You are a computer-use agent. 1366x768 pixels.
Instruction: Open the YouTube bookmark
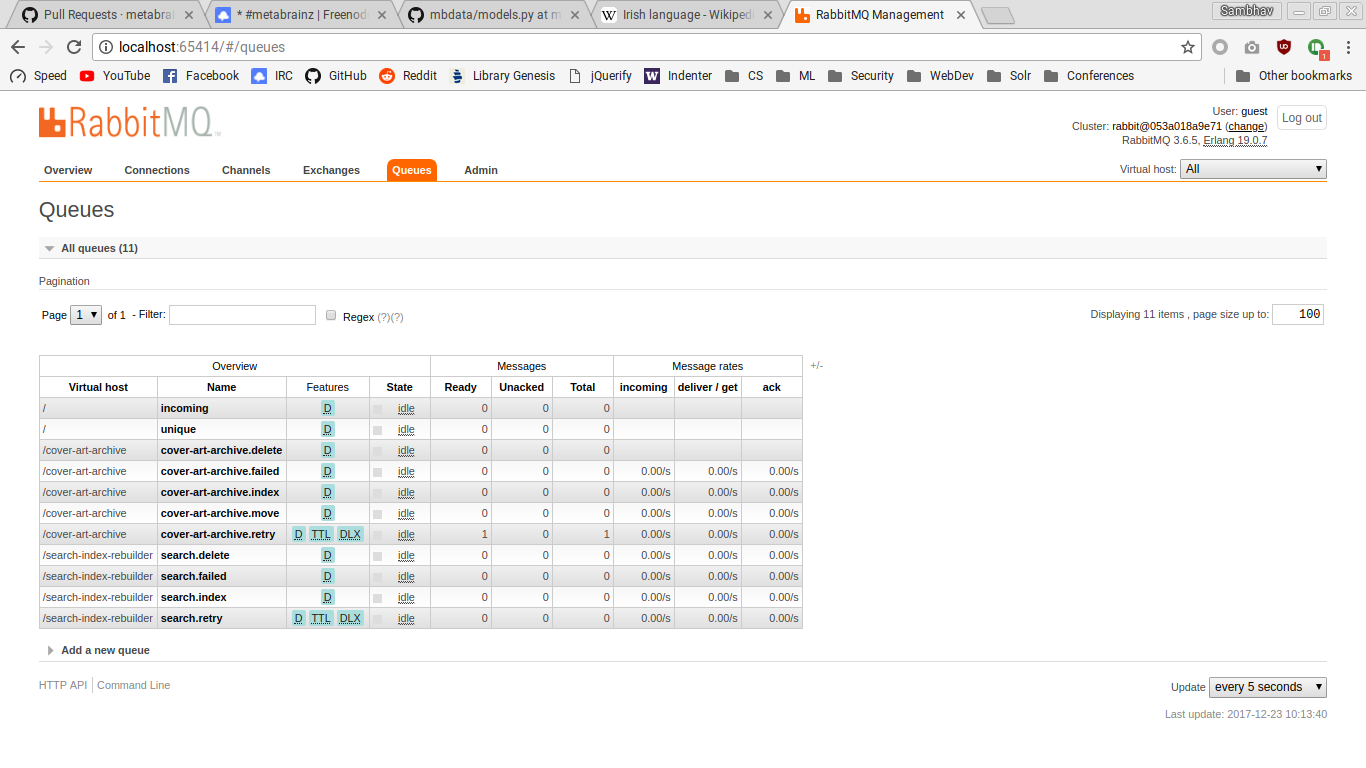[x=115, y=76]
